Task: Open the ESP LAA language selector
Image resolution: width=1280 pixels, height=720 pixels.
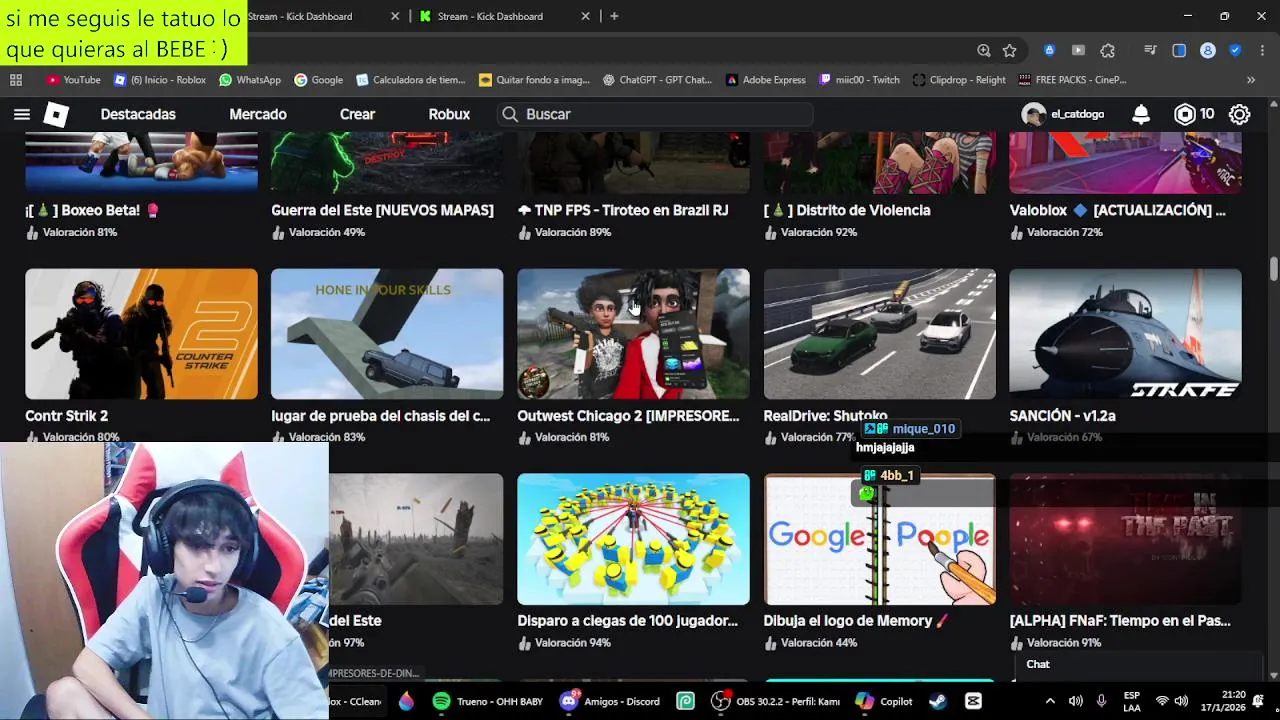Action: click(1131, 701)
